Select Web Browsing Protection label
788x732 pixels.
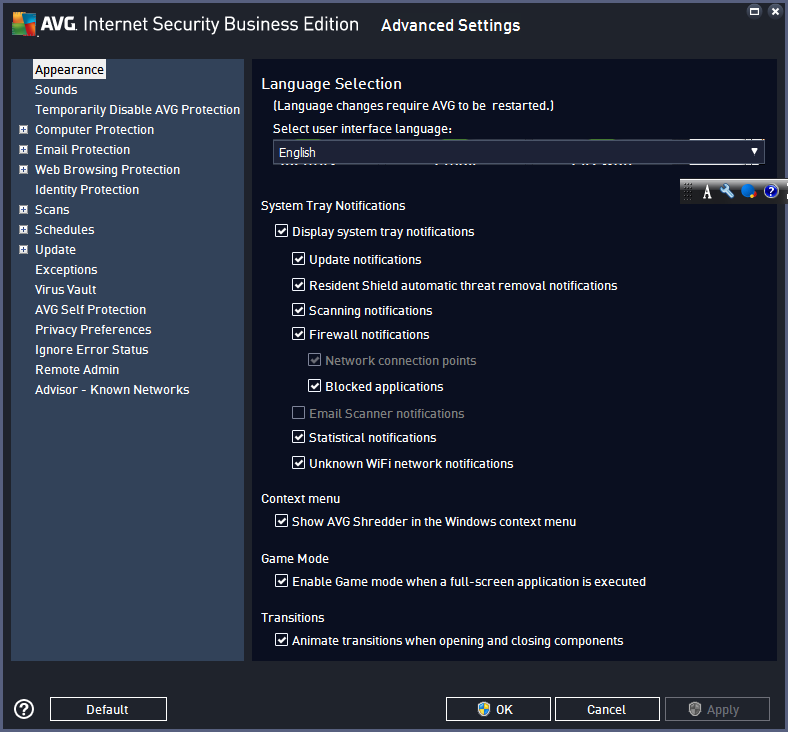[108, 170]
